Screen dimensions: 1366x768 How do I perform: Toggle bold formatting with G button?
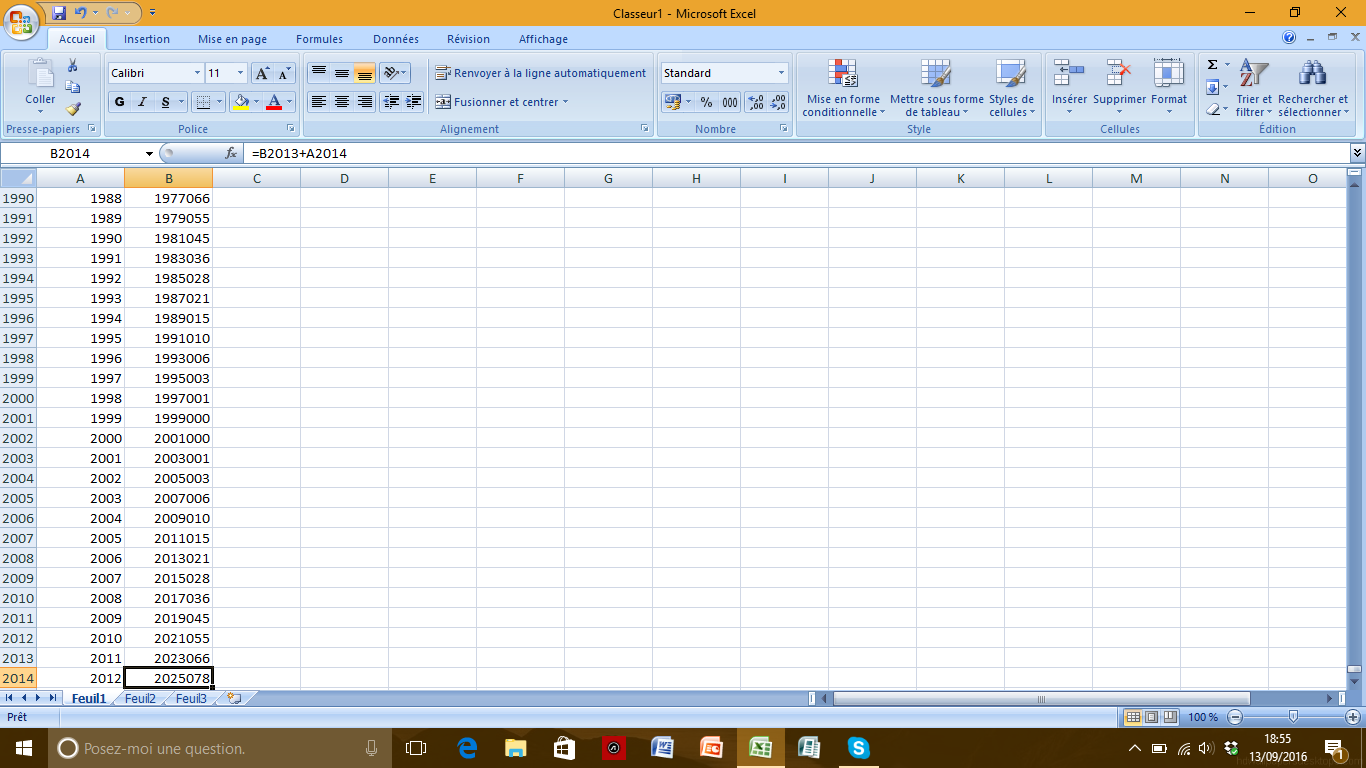(120, 102)
